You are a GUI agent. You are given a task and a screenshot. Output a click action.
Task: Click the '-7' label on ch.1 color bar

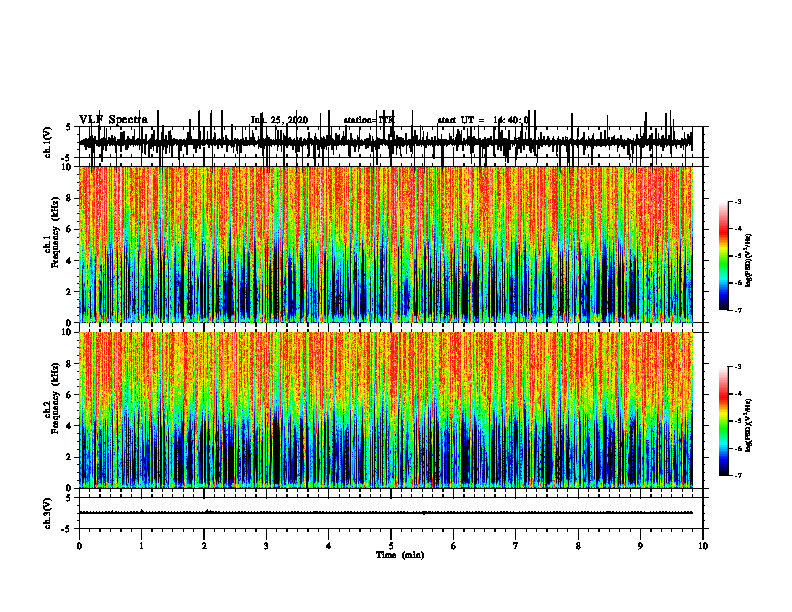coord(738,310)
